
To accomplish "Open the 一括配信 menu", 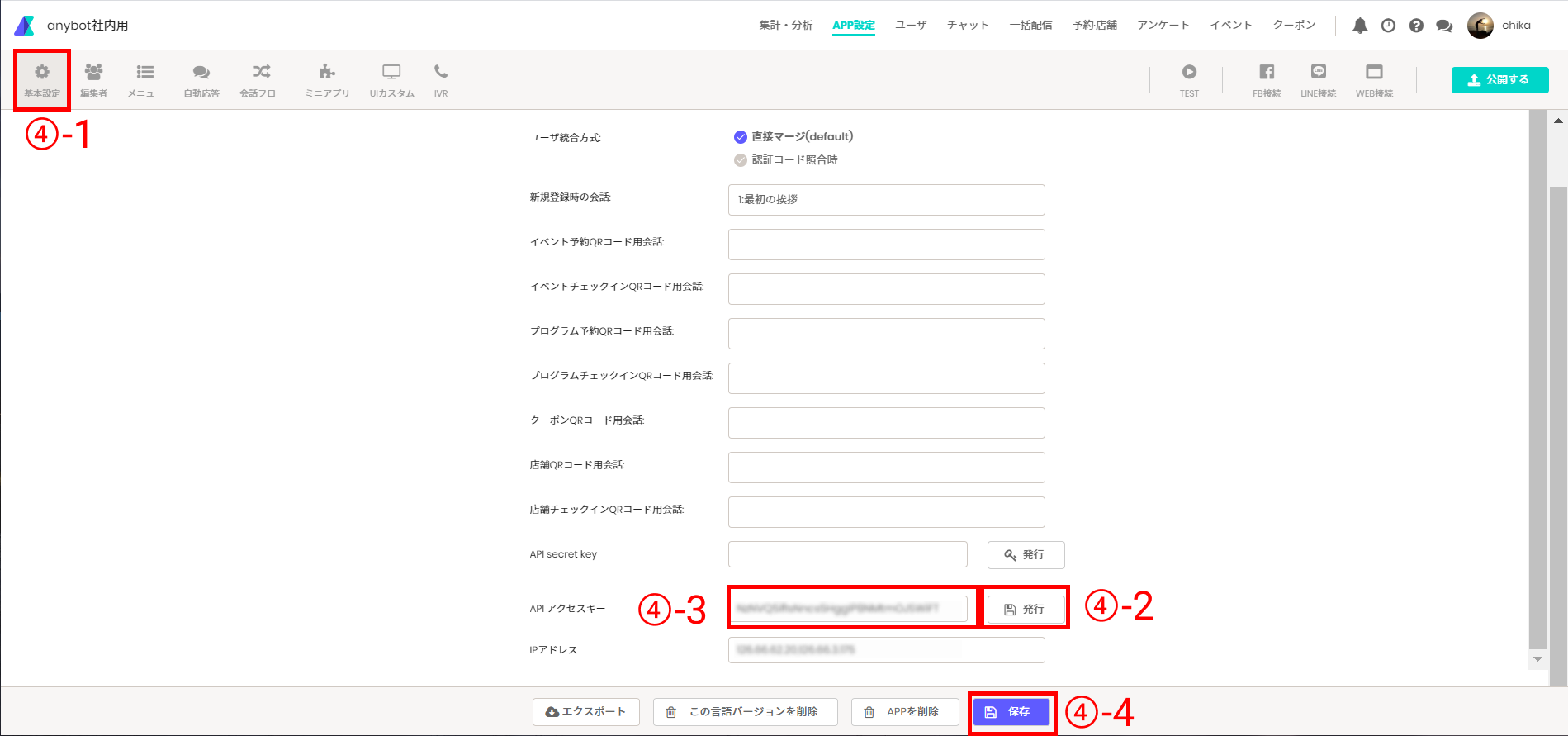I will [1030, 26].
